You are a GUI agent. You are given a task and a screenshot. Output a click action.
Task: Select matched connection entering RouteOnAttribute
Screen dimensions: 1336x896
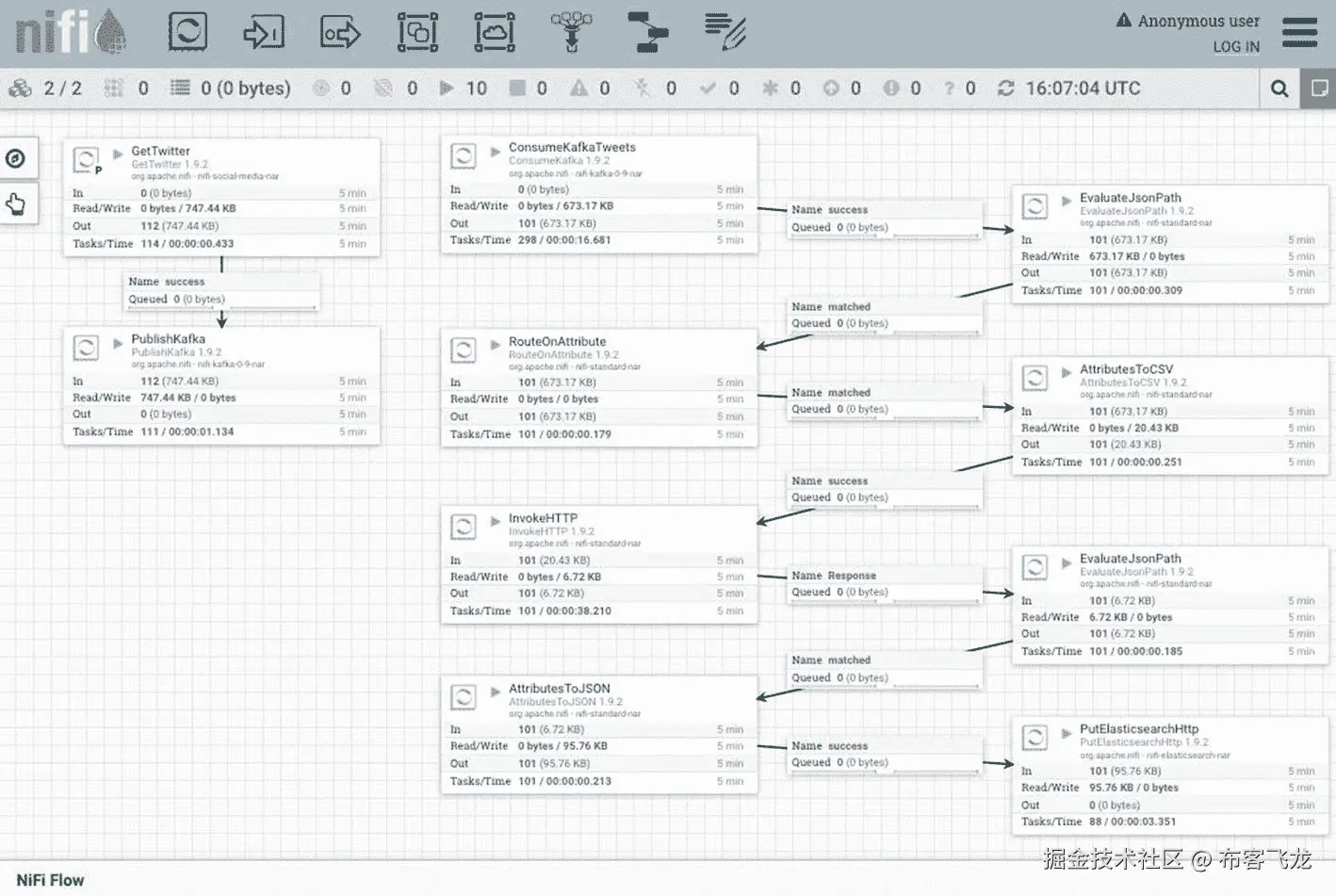point(885,315)
